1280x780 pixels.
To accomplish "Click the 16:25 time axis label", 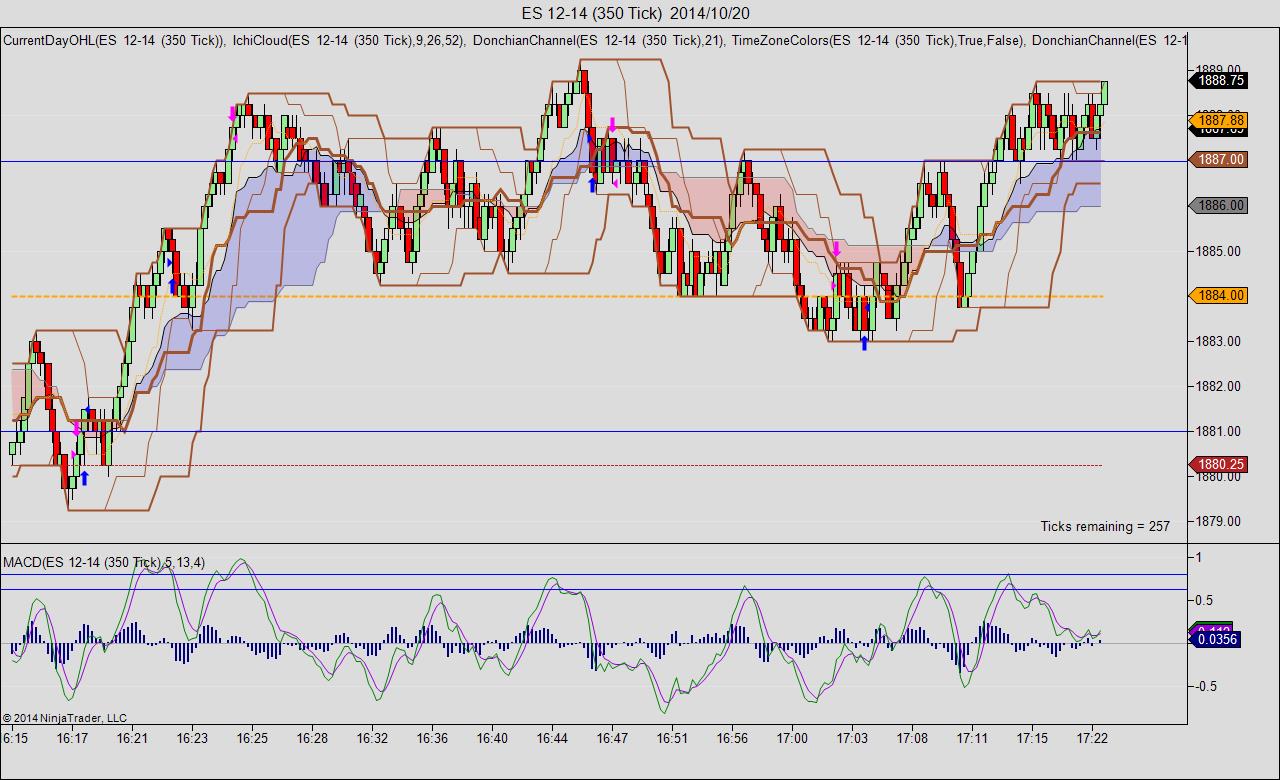I will (252, 739).
